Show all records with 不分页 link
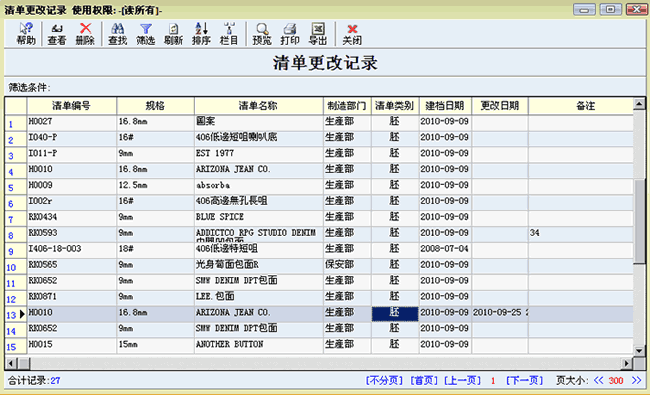 pos(384,380)
